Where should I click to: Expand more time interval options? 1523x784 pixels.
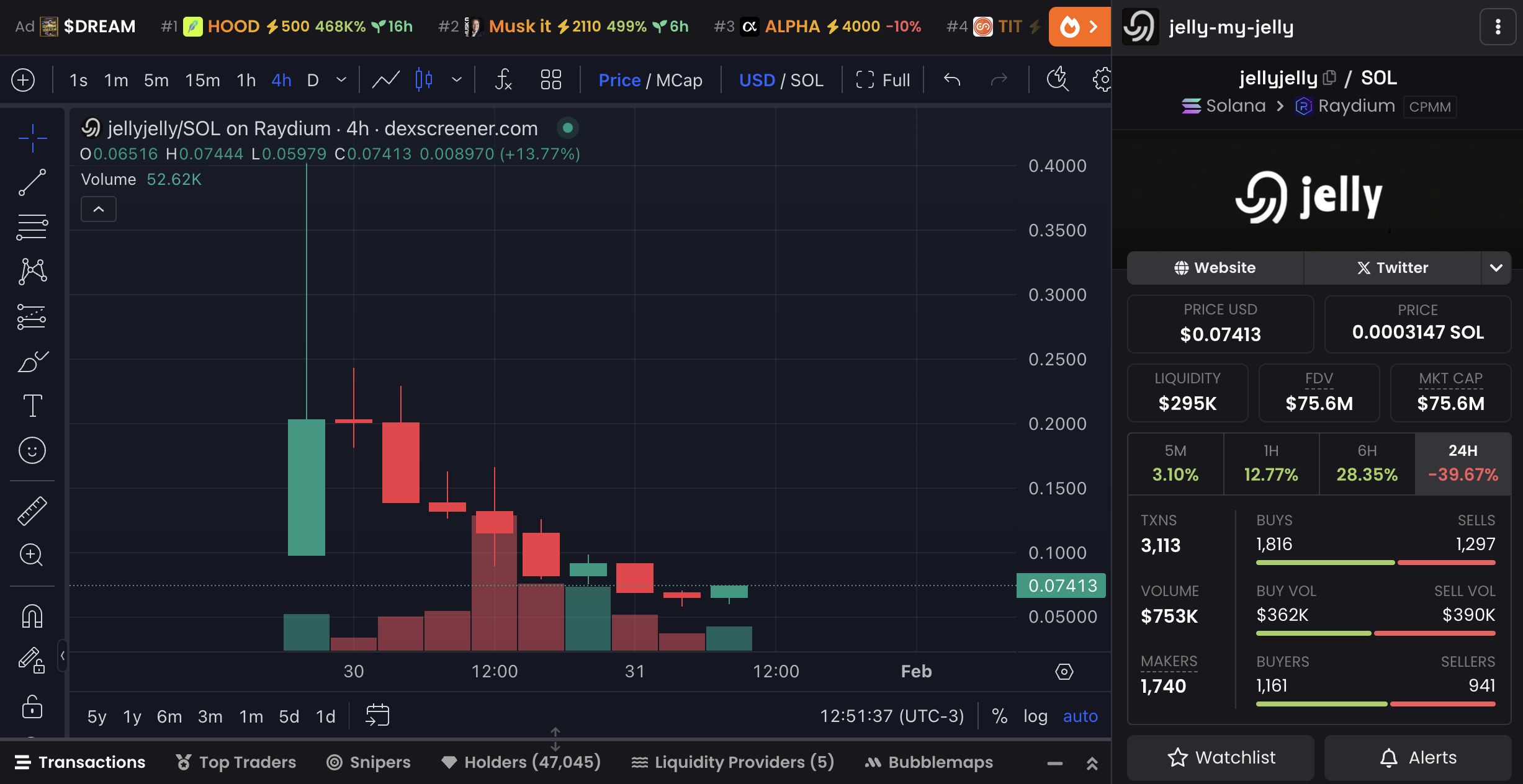tap(341, 80)
